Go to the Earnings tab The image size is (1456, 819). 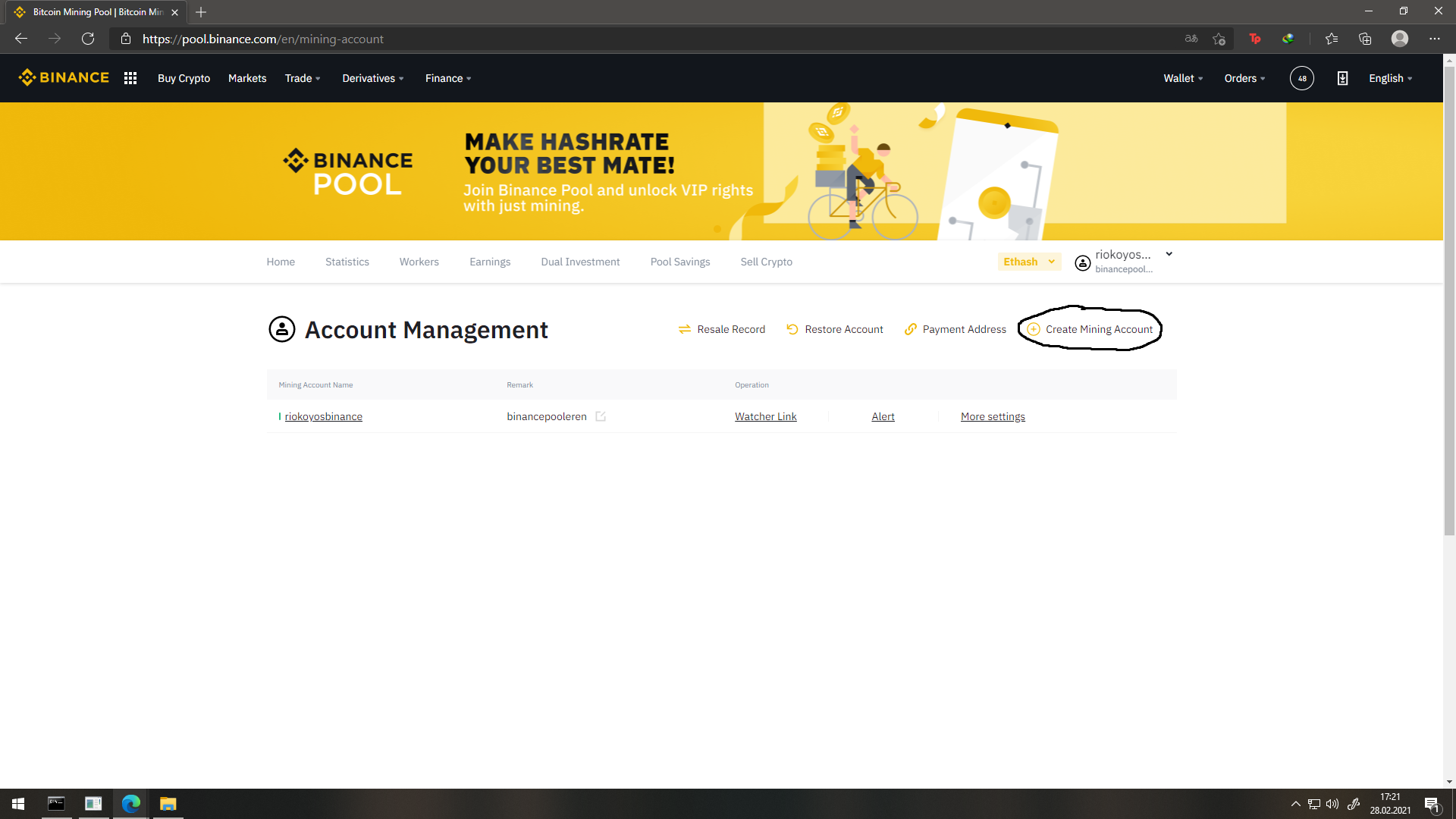pos(490,262)
